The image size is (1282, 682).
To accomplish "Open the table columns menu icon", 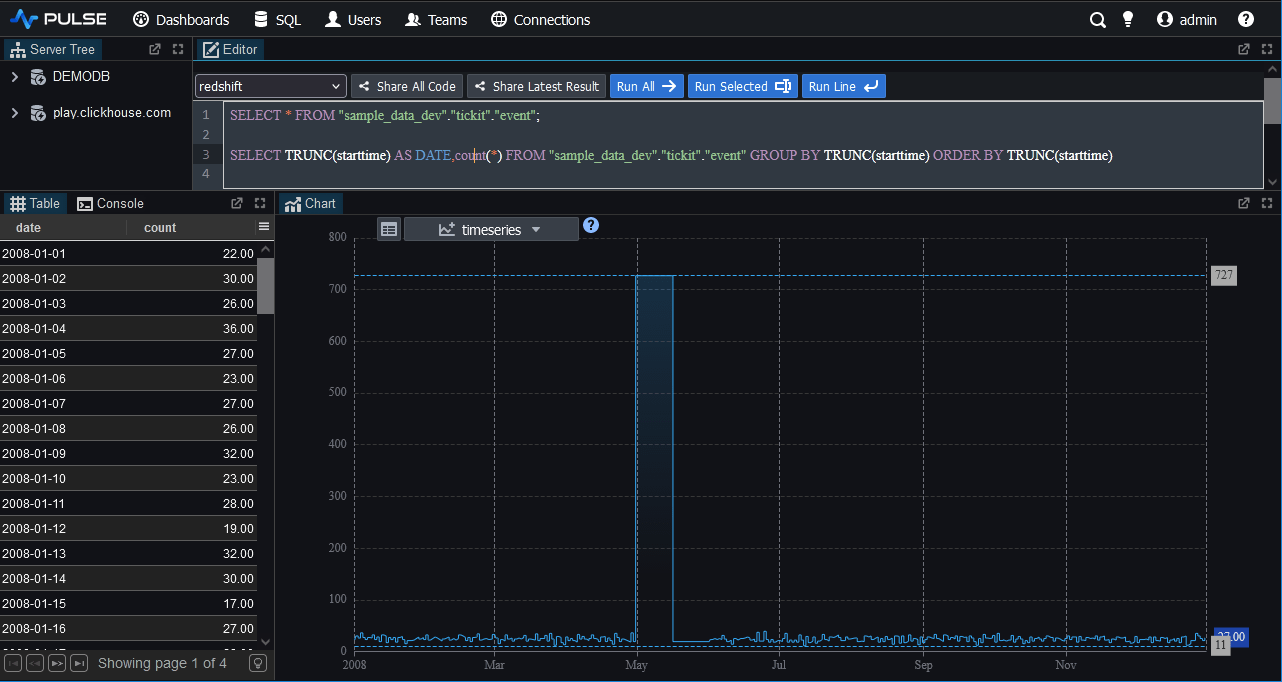I will tap(264, 227).
